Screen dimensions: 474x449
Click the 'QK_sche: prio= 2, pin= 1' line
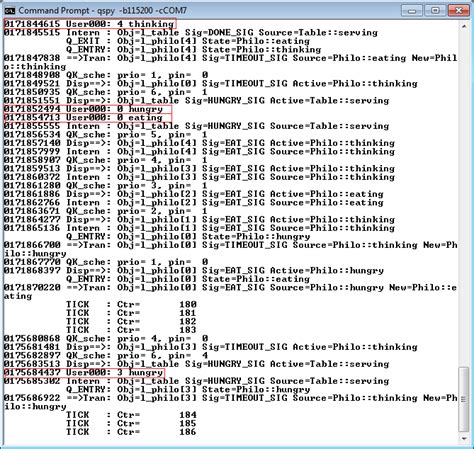(106, 211)
